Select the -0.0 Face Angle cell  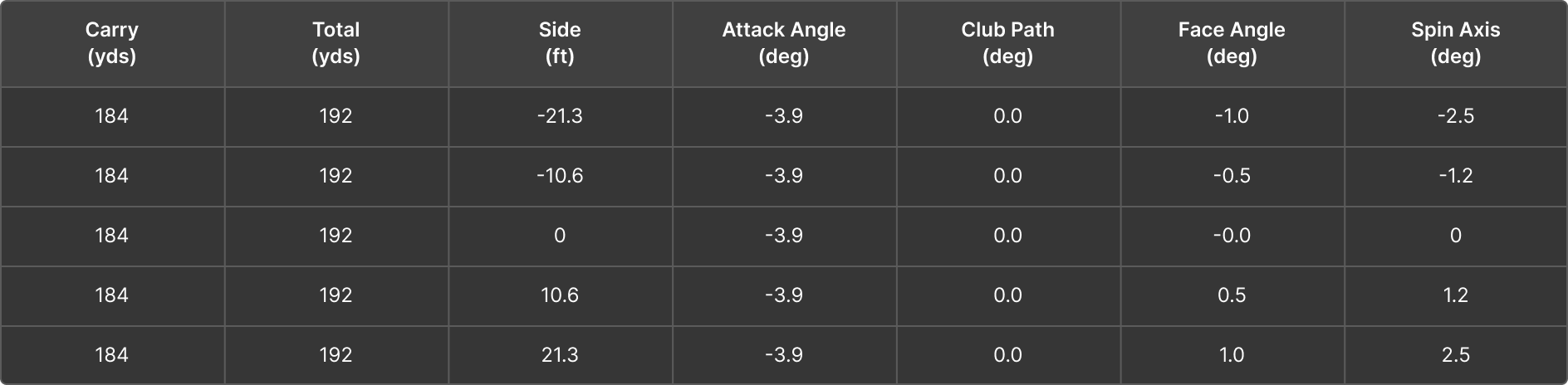(x=1232, y=236)
